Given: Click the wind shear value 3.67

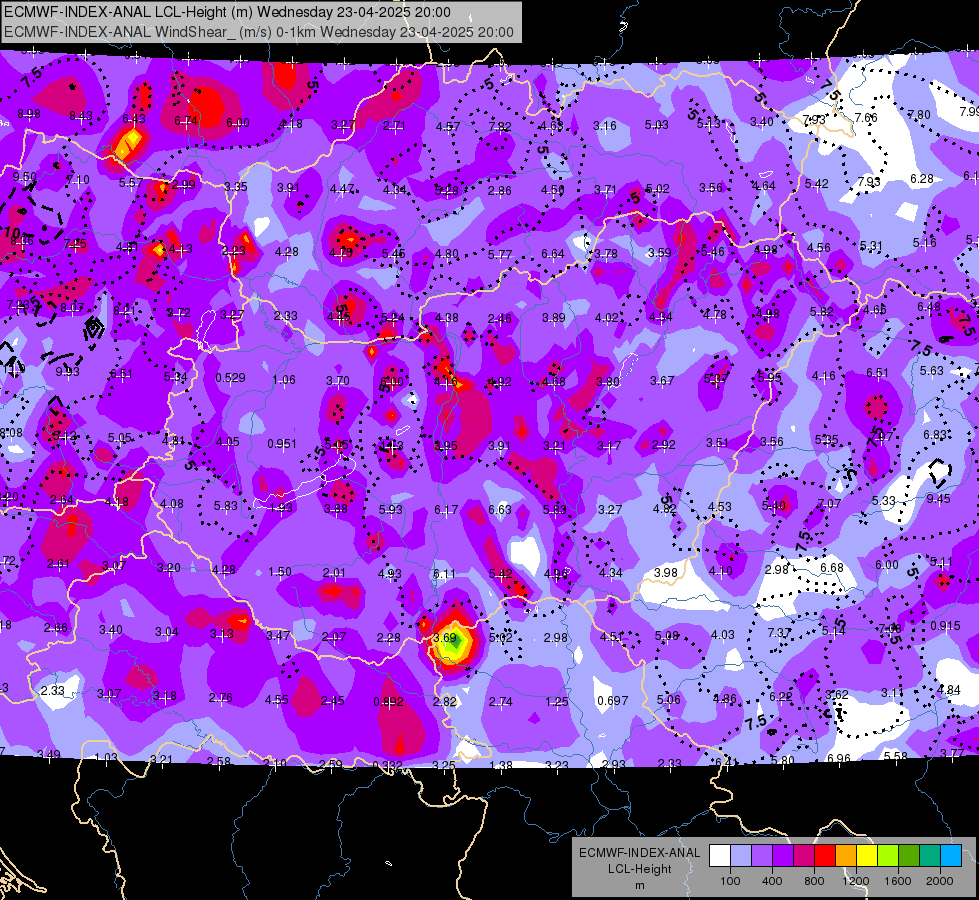Looking at the screenshot, I should pyautogui.click(x=662, y=380).
